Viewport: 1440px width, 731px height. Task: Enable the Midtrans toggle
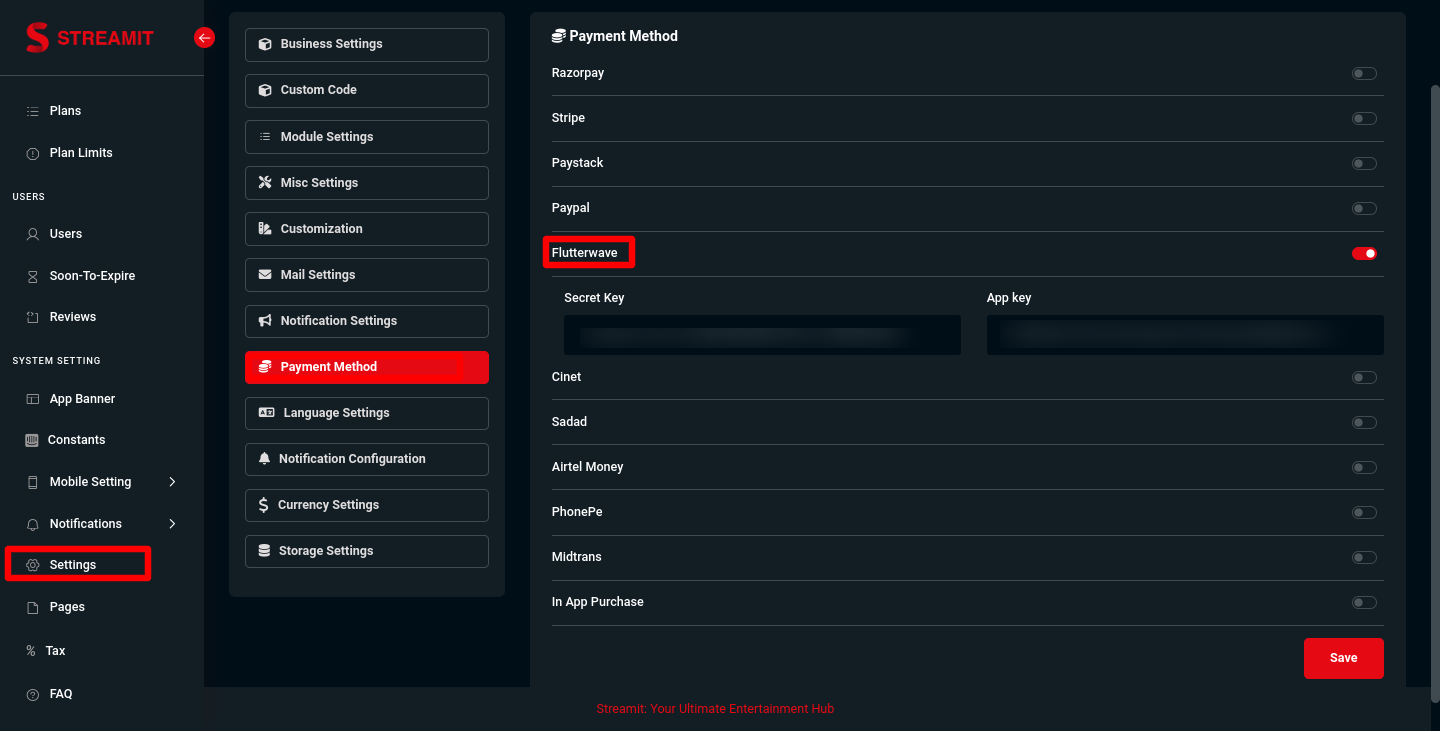coord(1364,557)
